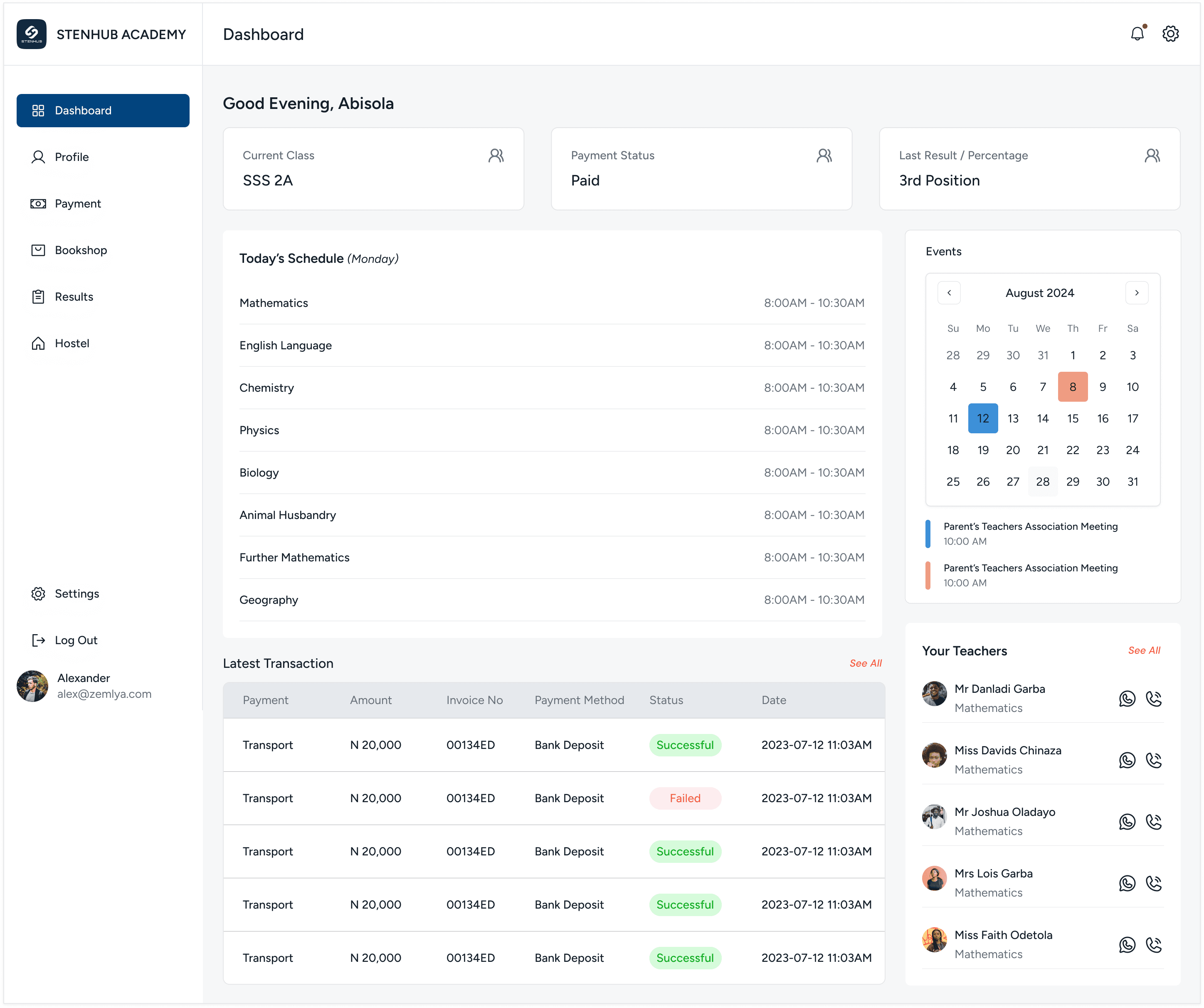Click See All for Latest Transaction
This screenshot has width=1204, height=1008.
865,663
